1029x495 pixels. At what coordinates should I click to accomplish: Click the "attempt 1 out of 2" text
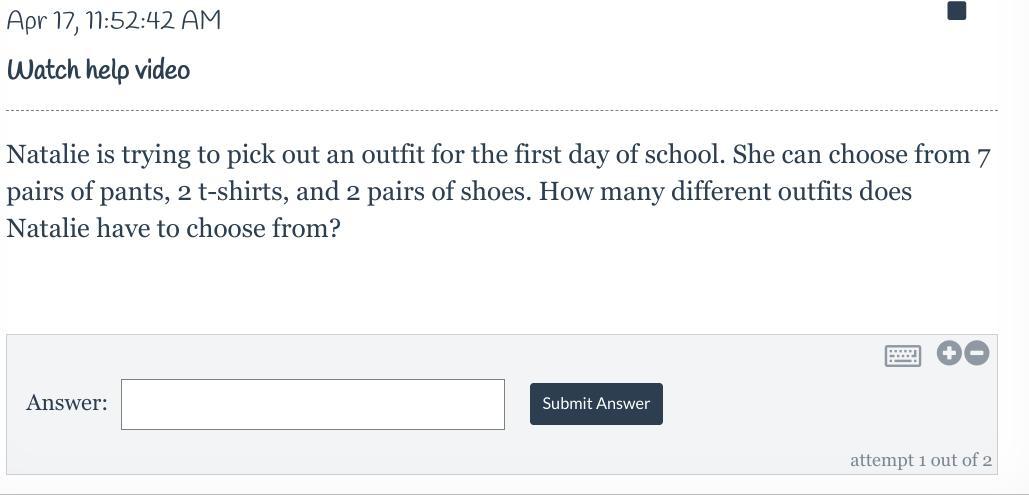[920, 460]
